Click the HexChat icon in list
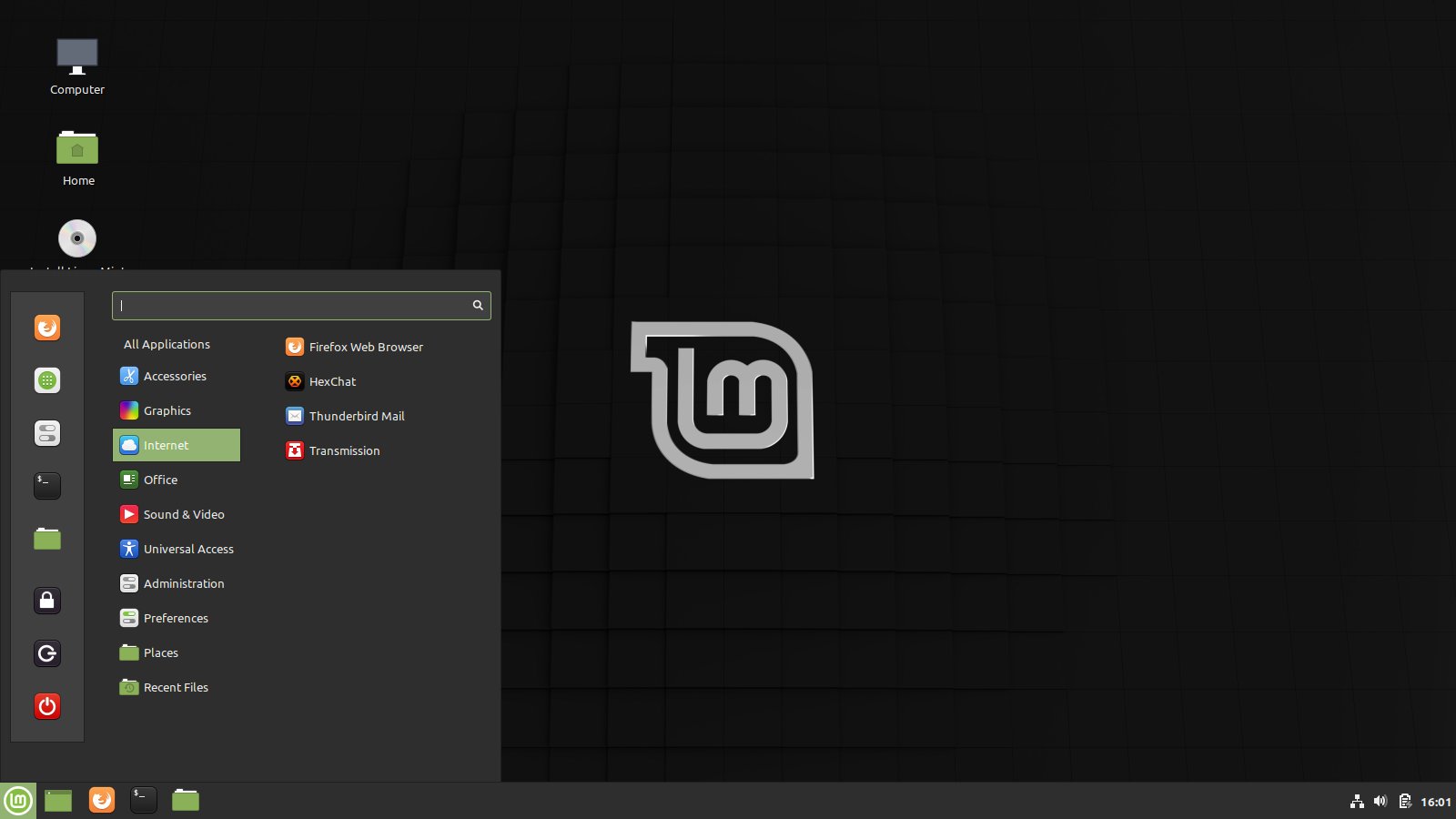 click(x=295, y=381)
